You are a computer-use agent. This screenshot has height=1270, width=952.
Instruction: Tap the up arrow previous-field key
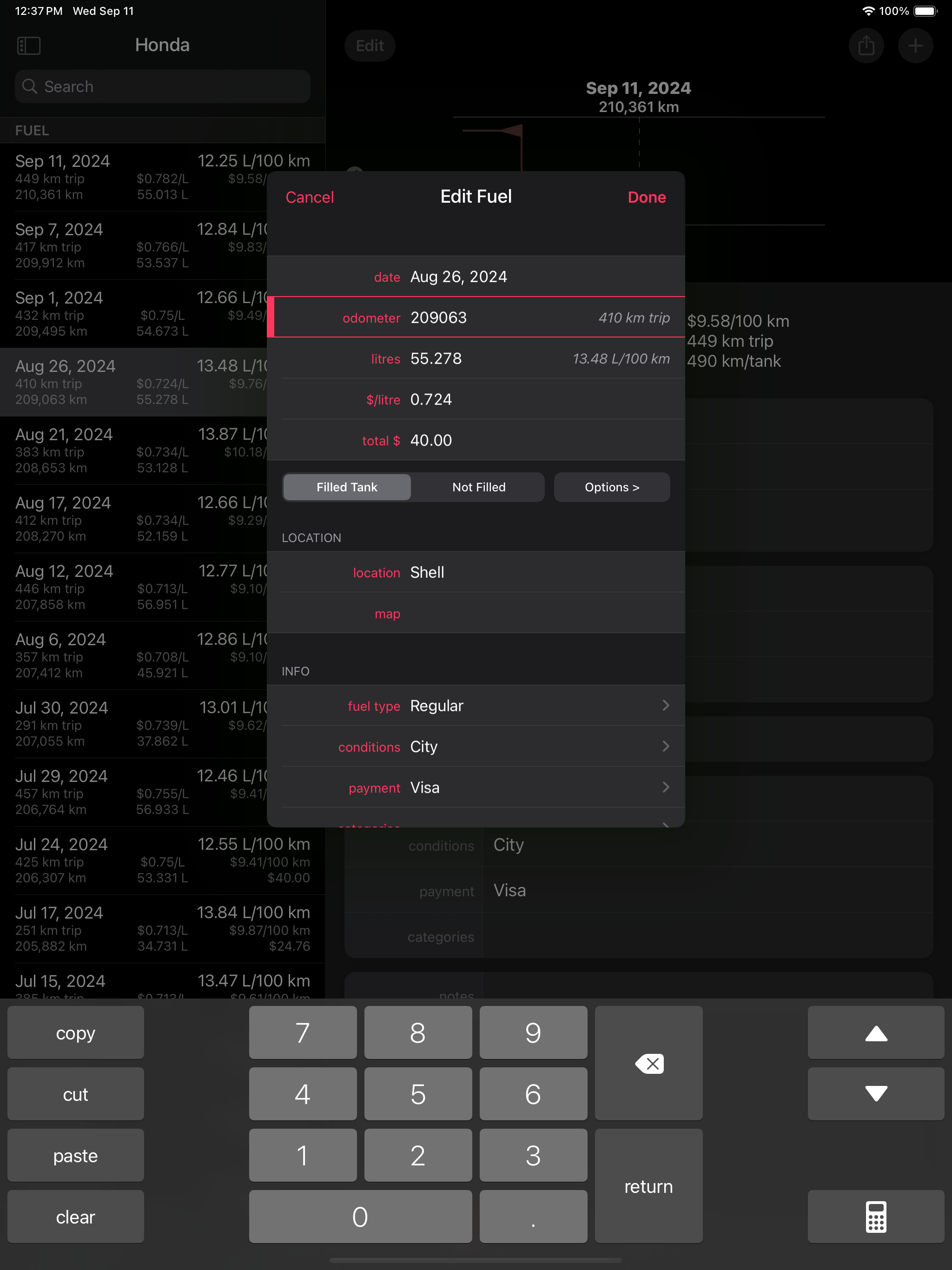click(x=876, y=1032)
